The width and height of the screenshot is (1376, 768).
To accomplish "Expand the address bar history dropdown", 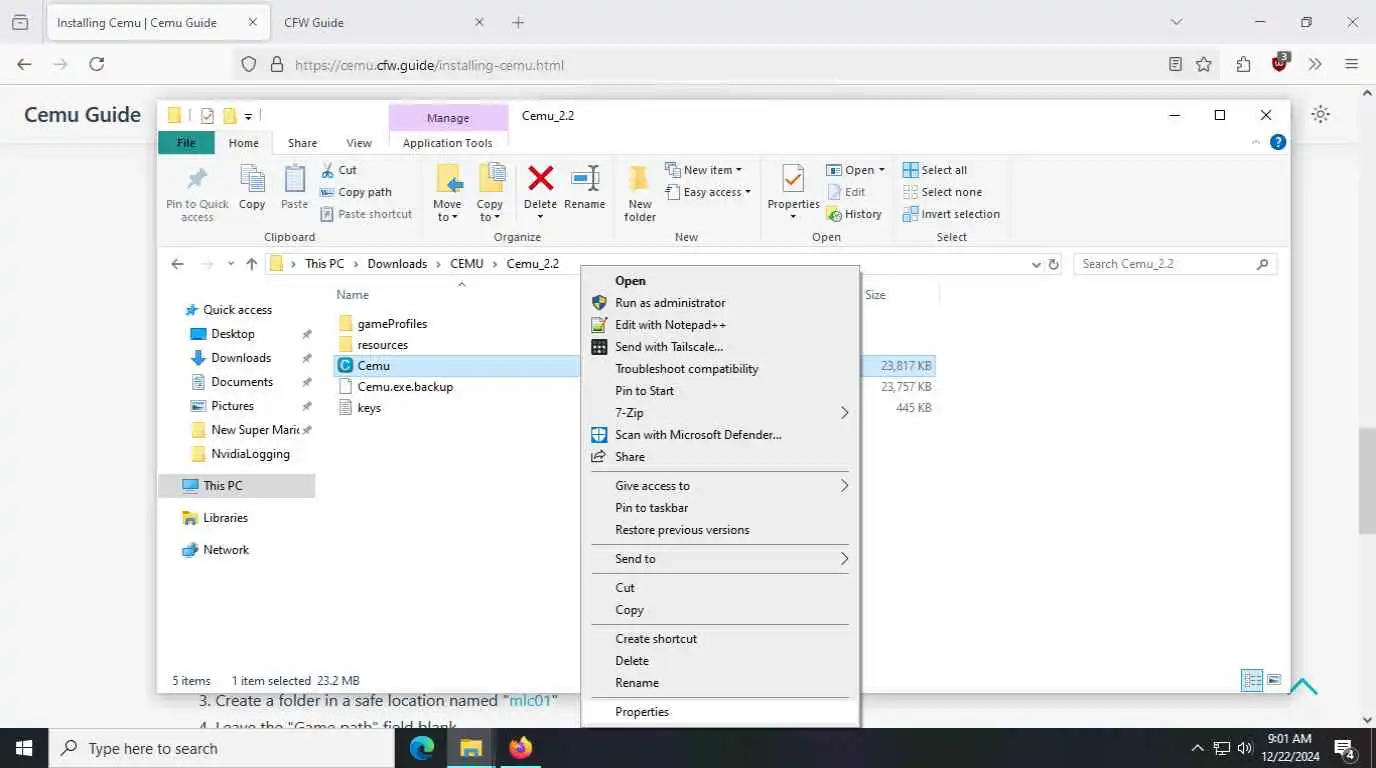I will point(1035,264).
